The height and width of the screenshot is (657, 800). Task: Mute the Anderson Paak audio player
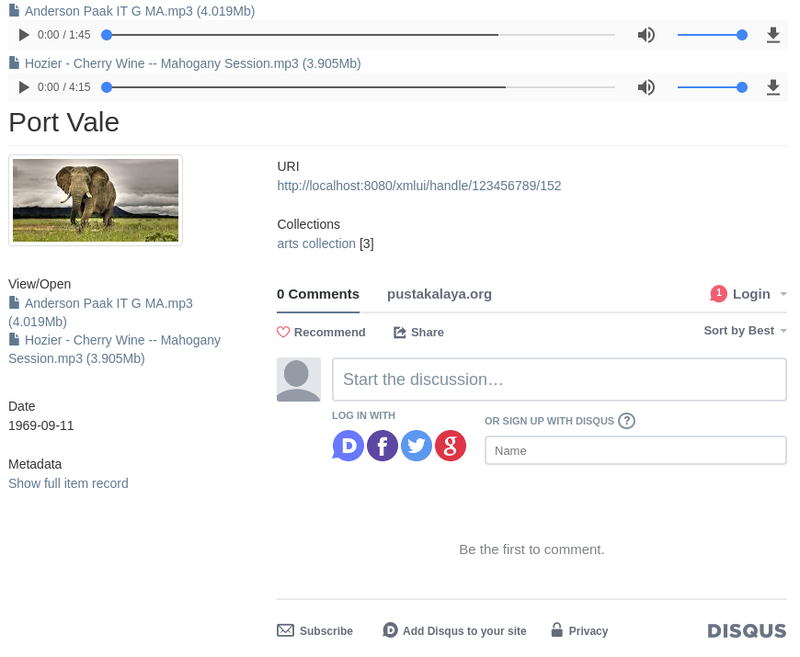pos(646,35)
